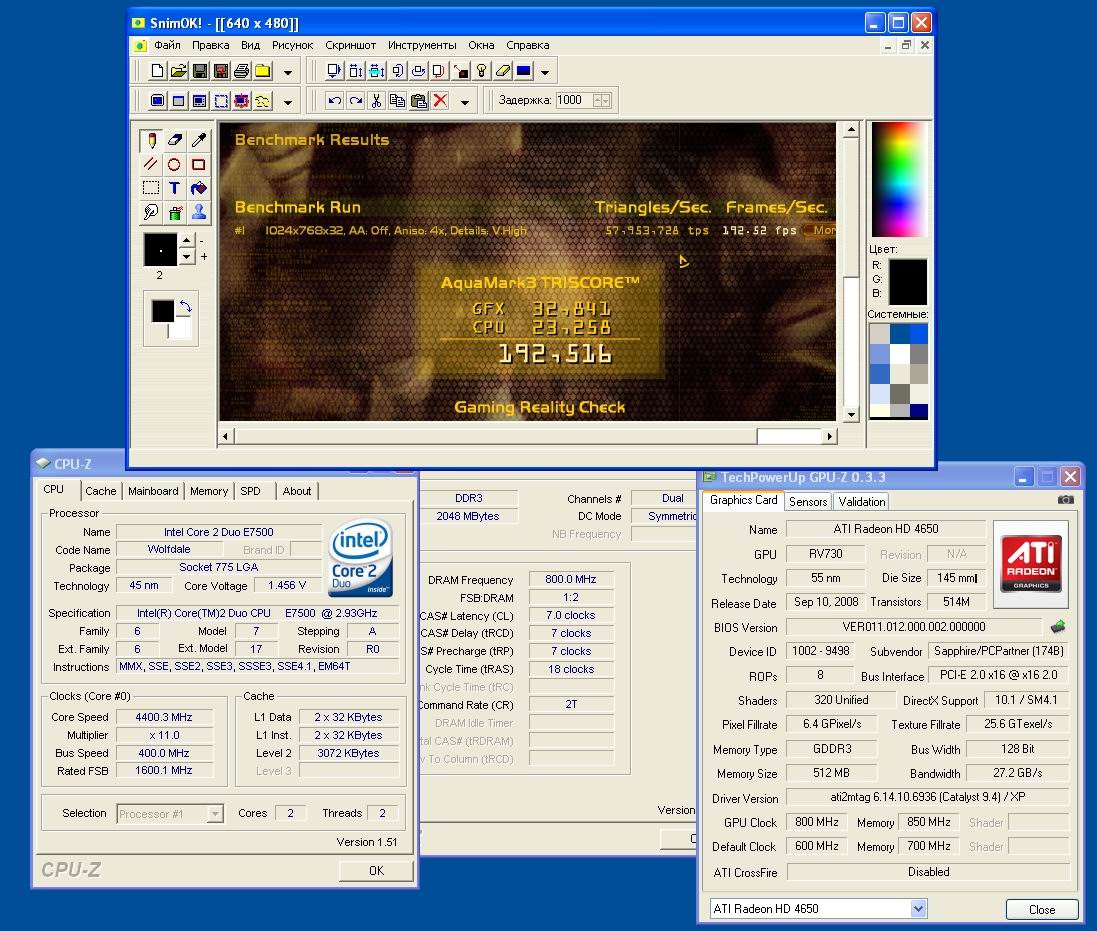Click the MDI child restore button below title bar
This screenshot has height=931, width=1097.
pos(906,45)
